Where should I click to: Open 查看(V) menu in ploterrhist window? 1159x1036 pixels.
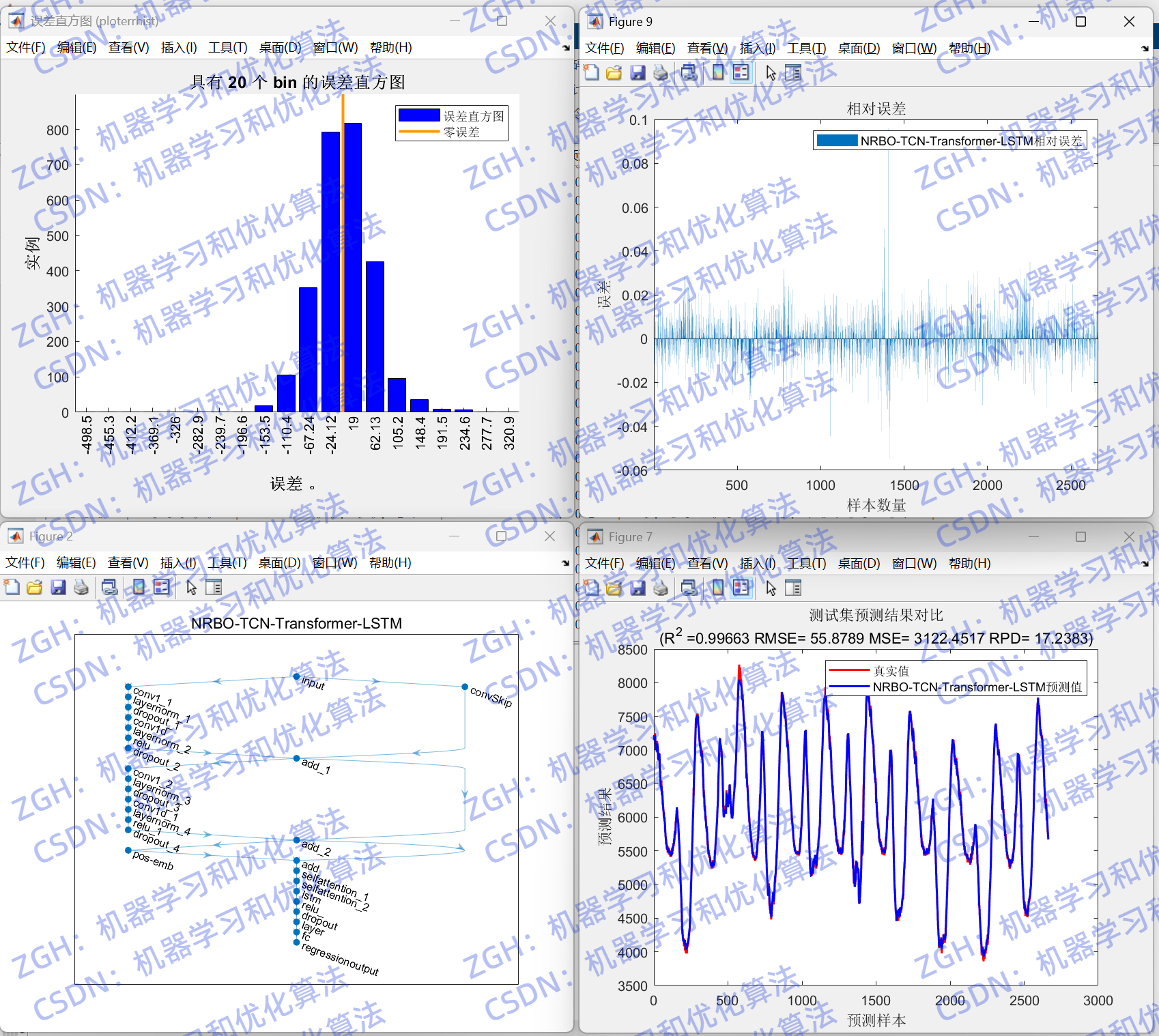(128, 47)
